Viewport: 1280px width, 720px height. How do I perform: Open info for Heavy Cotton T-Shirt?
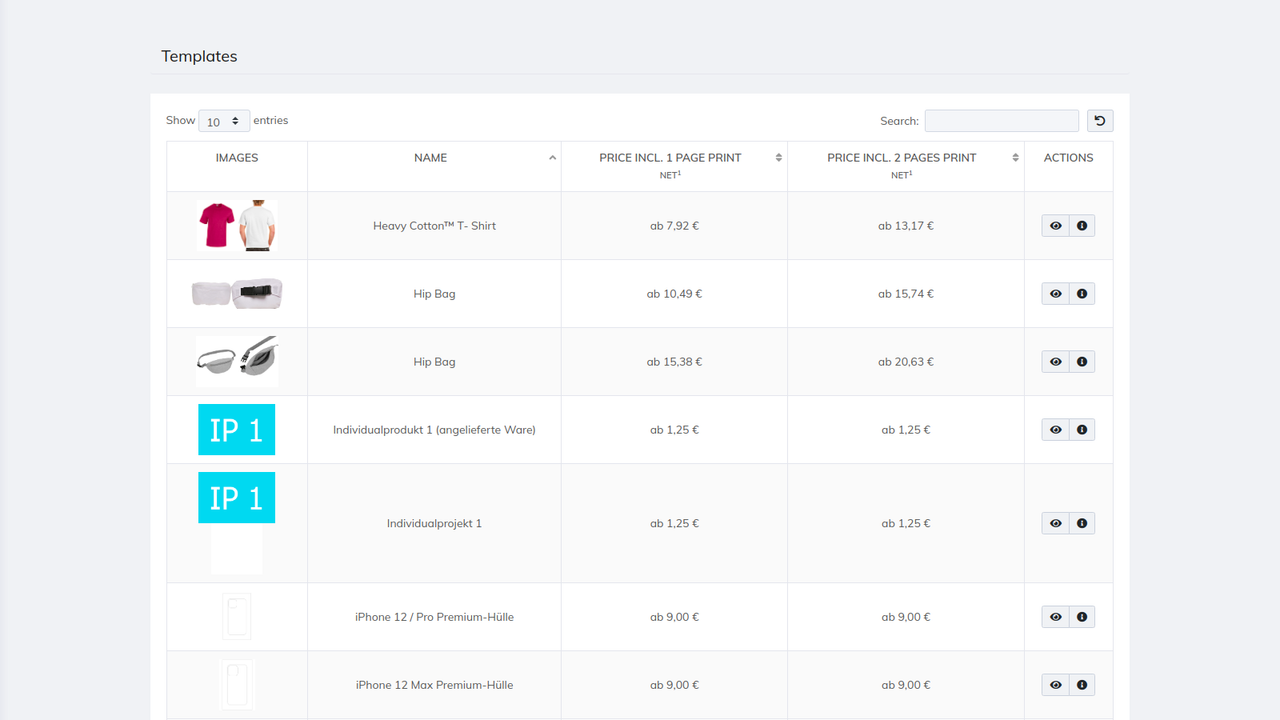(x=1082, y=226)
